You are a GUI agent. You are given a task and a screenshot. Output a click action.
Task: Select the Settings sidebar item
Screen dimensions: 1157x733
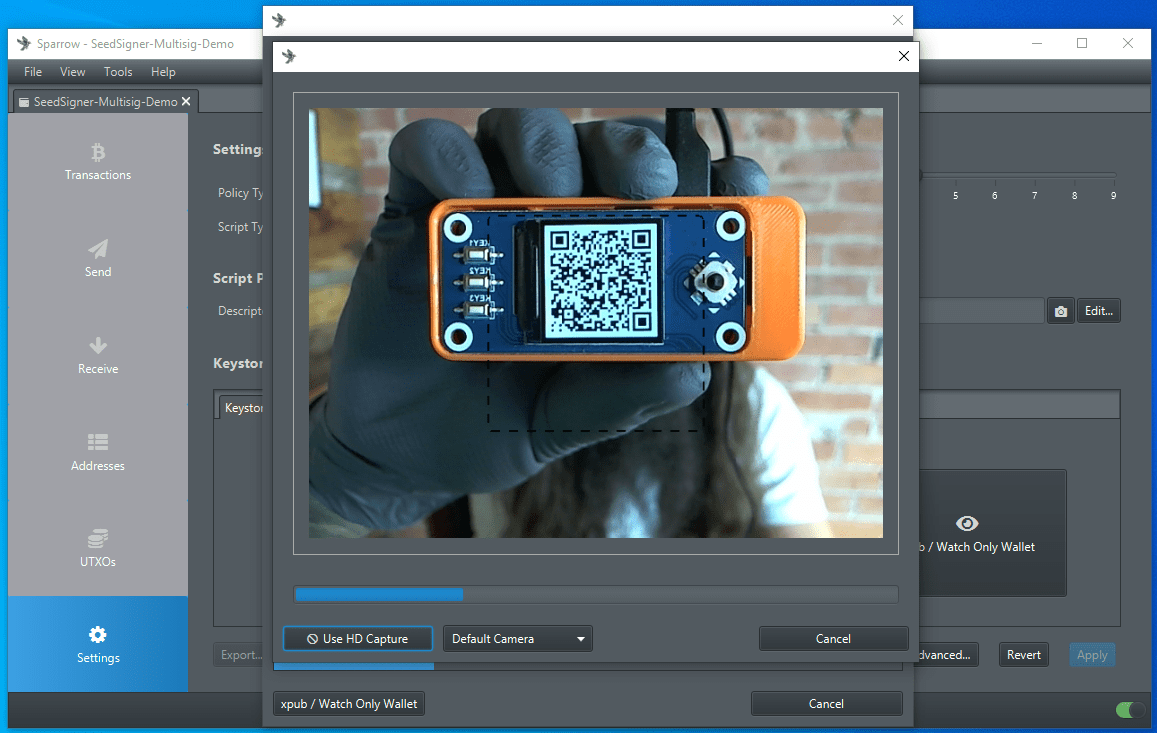[98, 645]
